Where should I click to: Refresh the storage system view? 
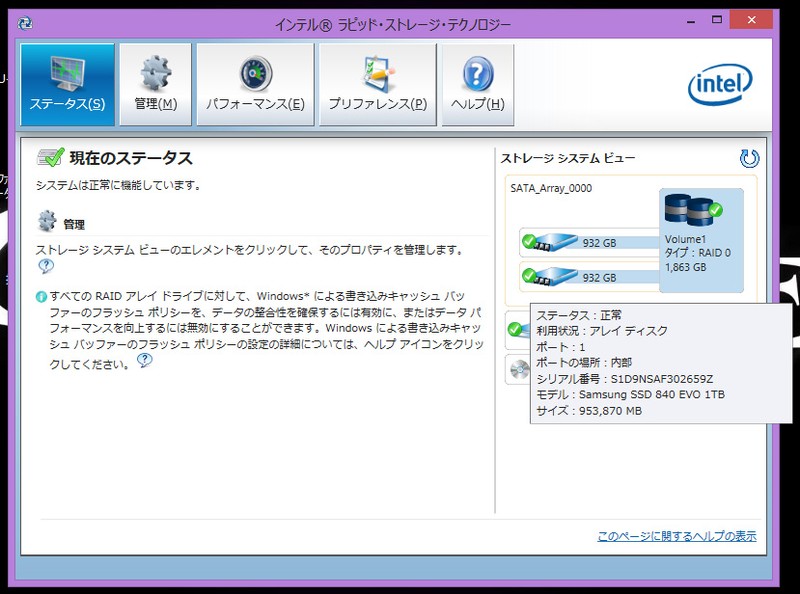(749, 158)
